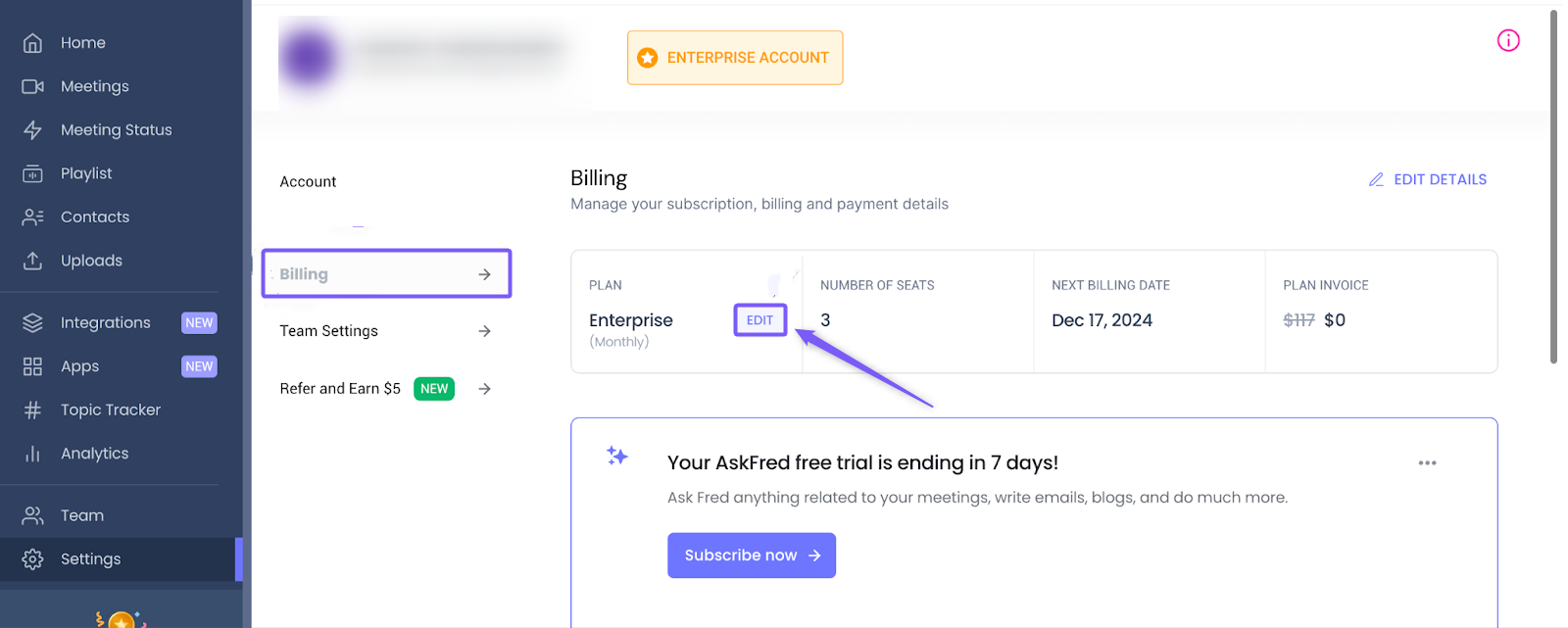1568x628 pixels.
Task: Open the Apps sidebar menu item
Action: point(80,366)
